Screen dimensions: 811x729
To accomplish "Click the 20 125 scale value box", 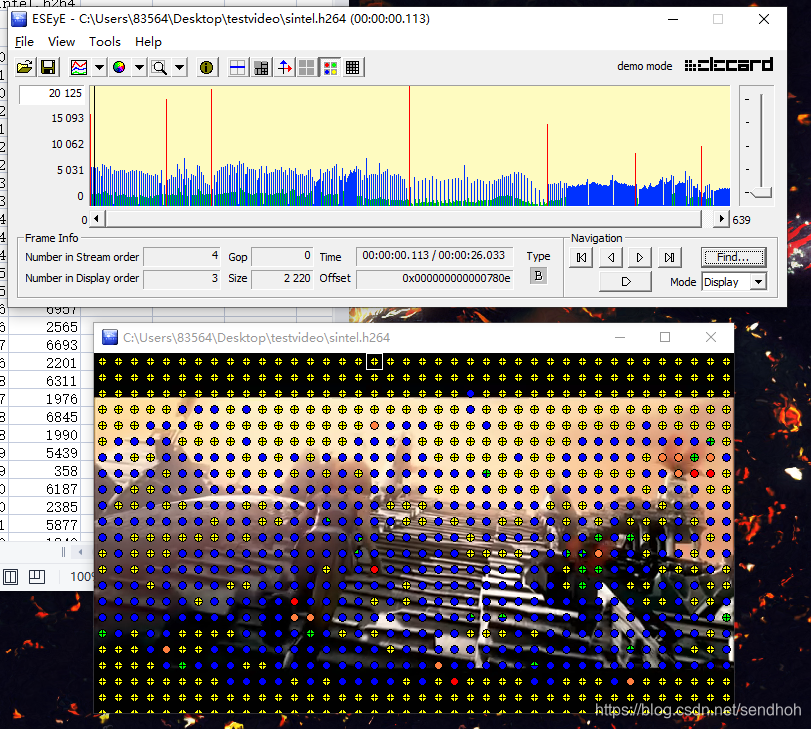I will [x=52, y=94].
